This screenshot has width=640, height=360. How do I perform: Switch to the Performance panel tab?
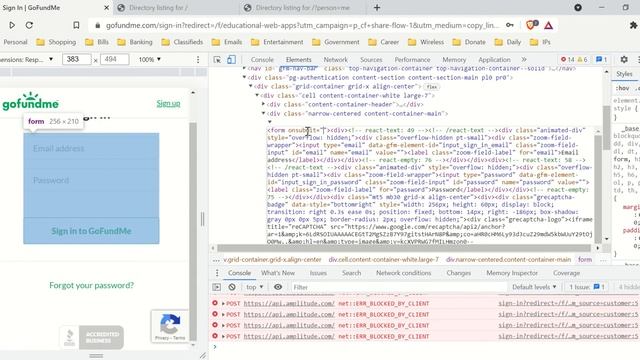point(412,60)
